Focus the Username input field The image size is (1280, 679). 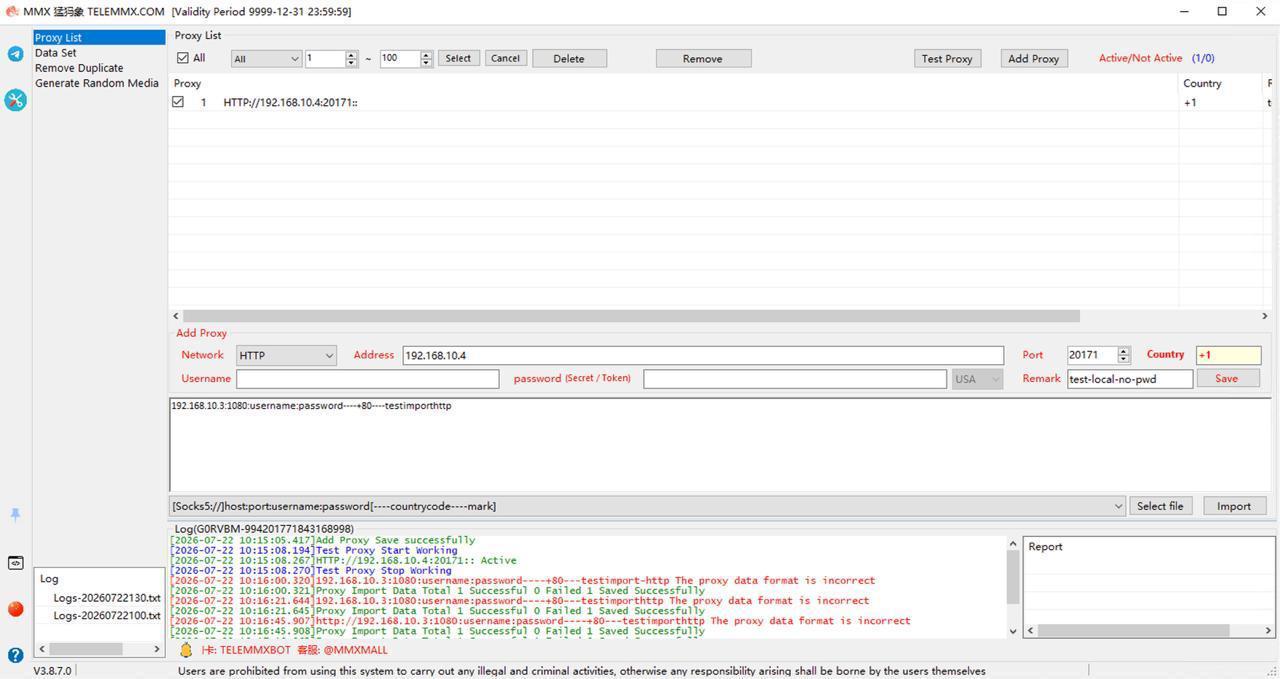(x=367, y=379)
